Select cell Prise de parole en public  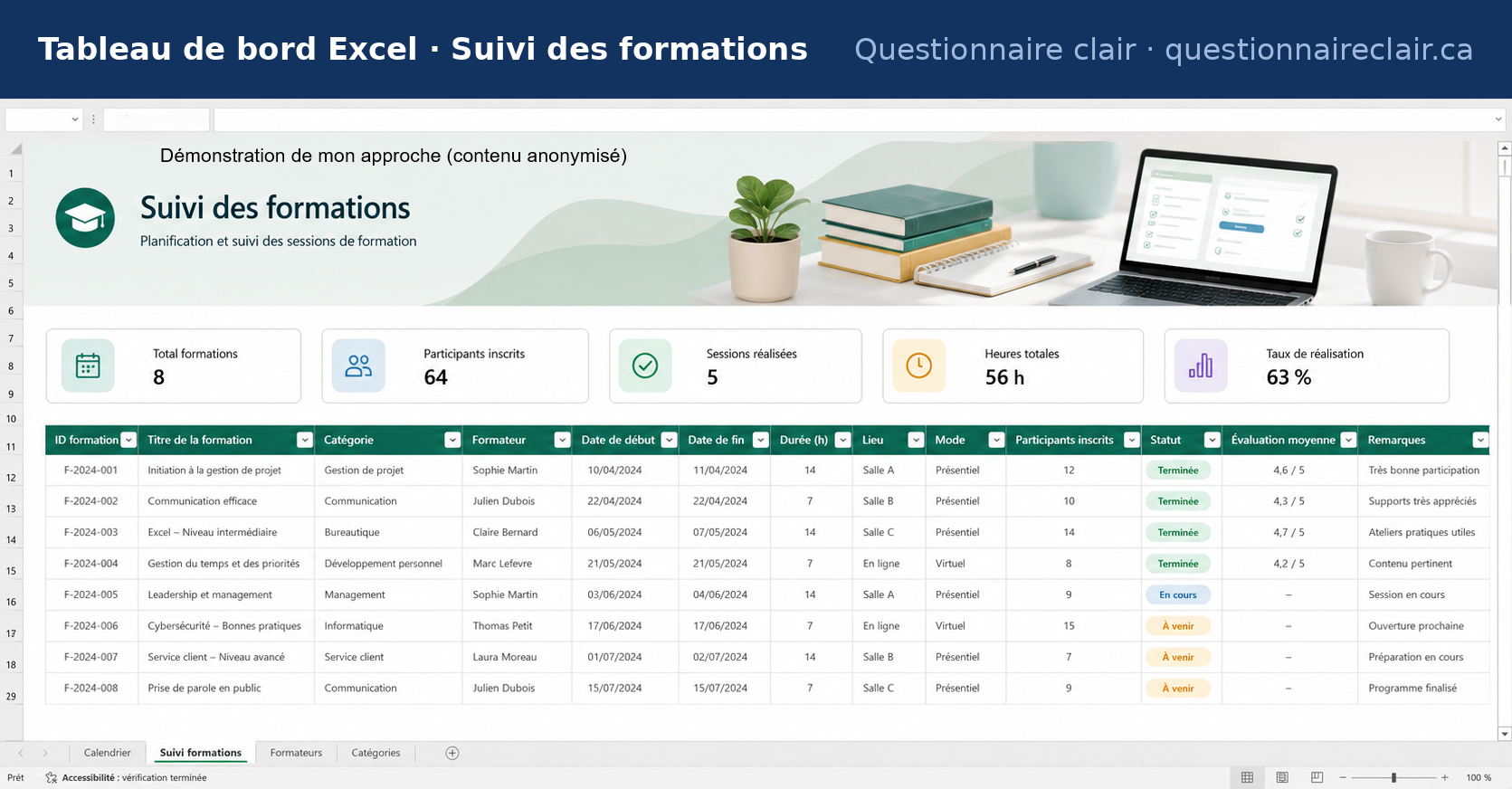pyautogui.click(x=226, y=689)
